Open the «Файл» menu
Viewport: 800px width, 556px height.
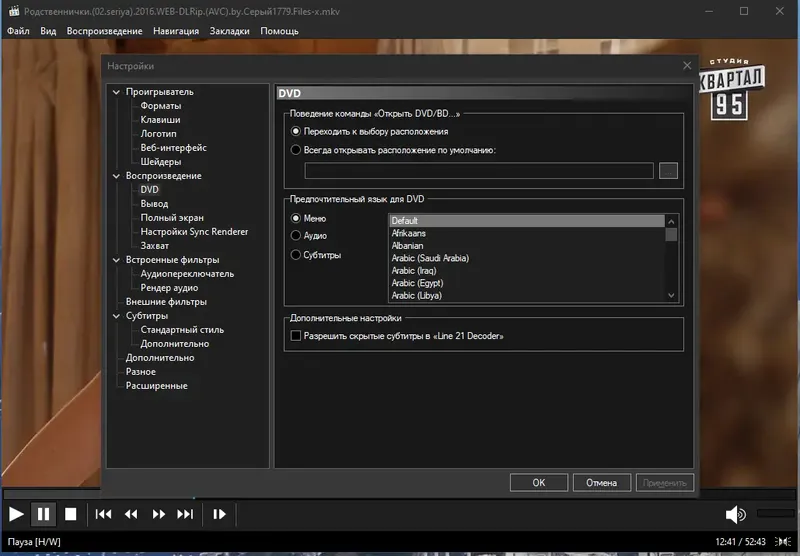click(18, 31)
